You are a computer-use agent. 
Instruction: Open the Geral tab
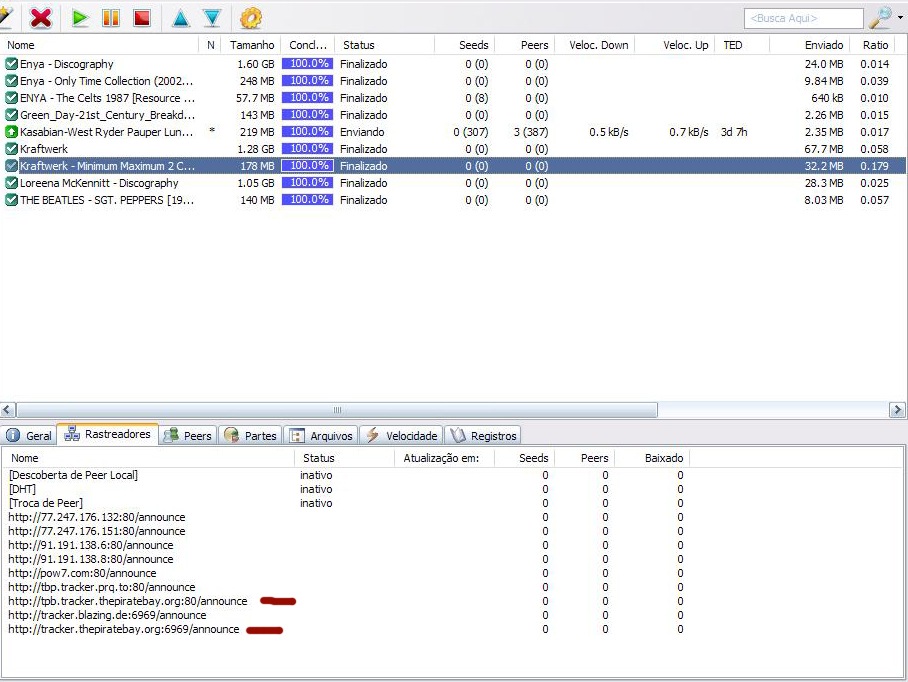pos(29,435)
